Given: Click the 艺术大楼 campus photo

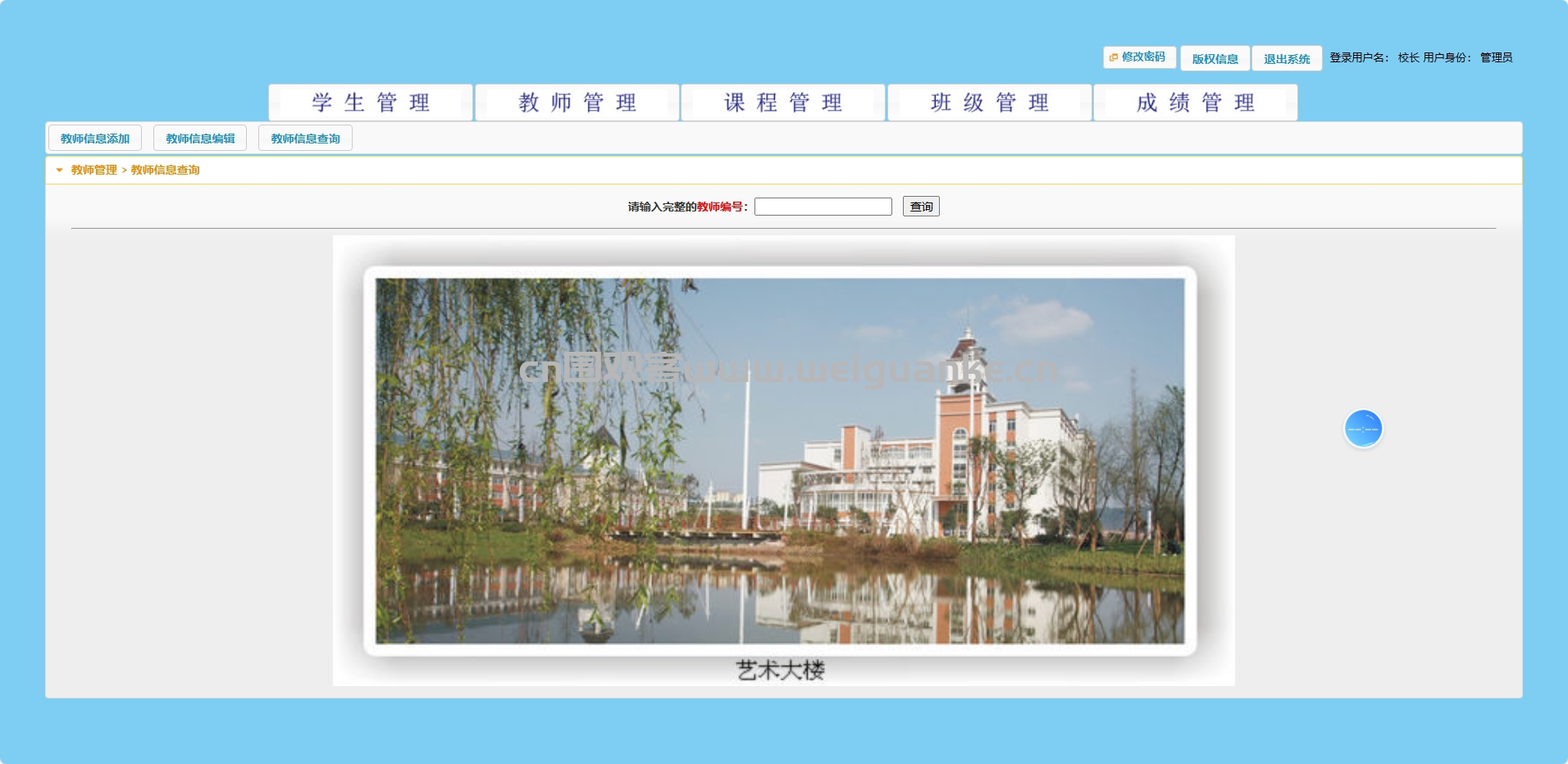Looking at the screenshot, I should pos(780,461).
